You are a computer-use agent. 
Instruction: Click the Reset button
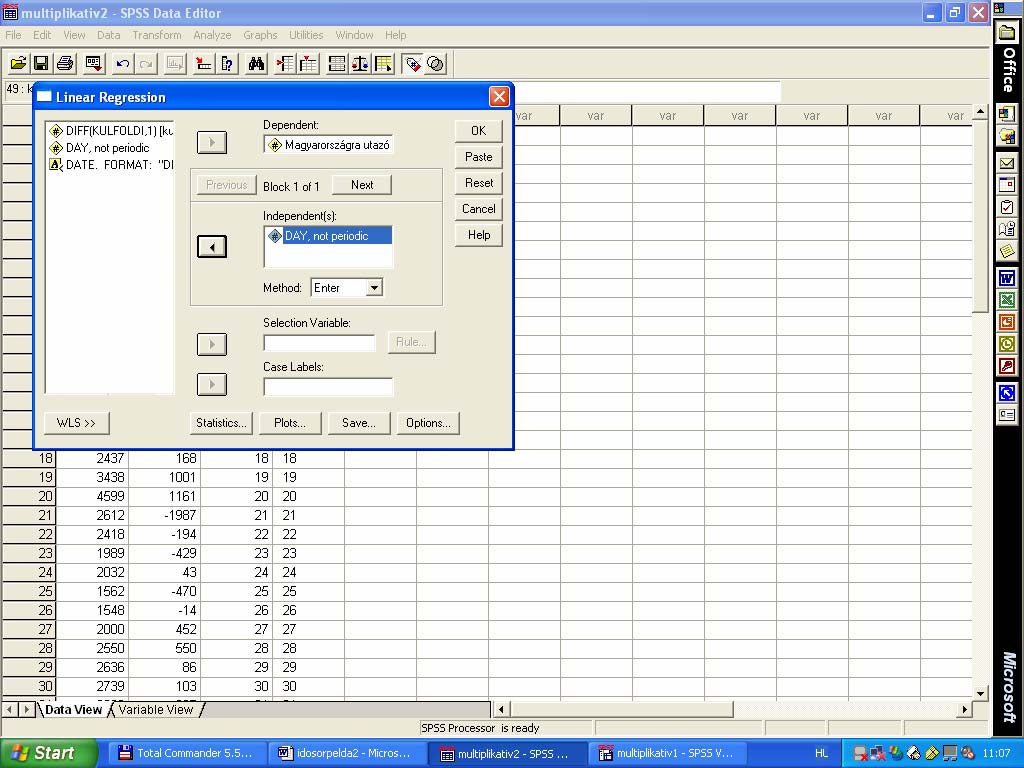pos(479,183)
